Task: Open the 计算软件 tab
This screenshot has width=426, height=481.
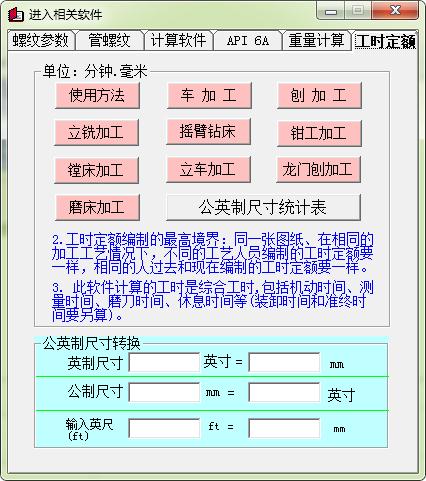Action: pos(179,41)
